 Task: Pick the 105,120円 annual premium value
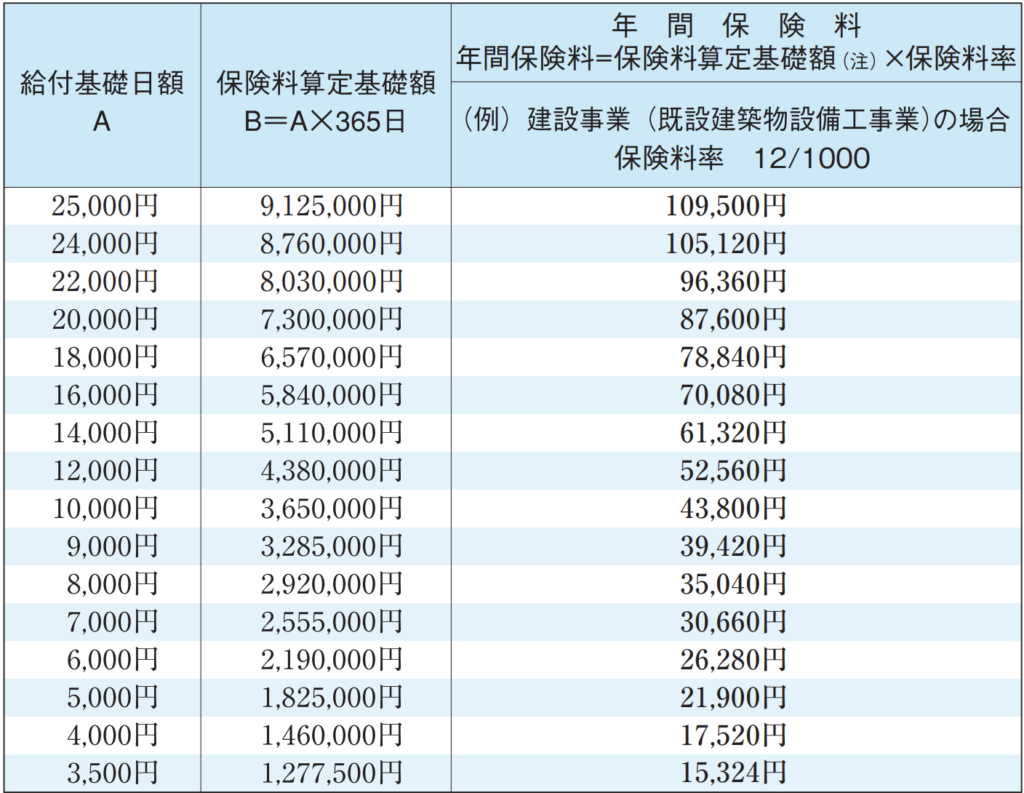pyautogui.click(x=726, y=244)
